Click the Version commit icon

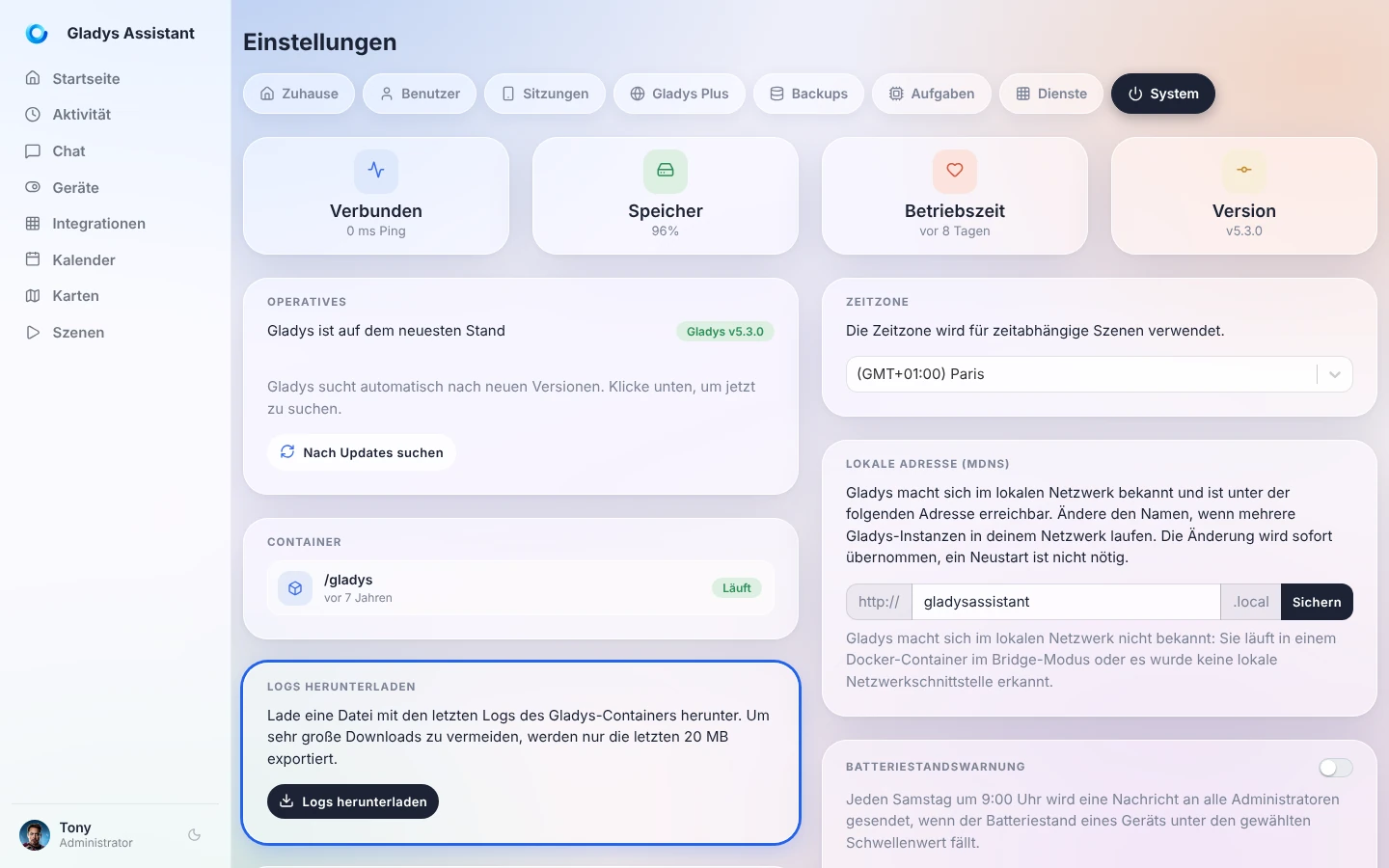point(1244,171)
